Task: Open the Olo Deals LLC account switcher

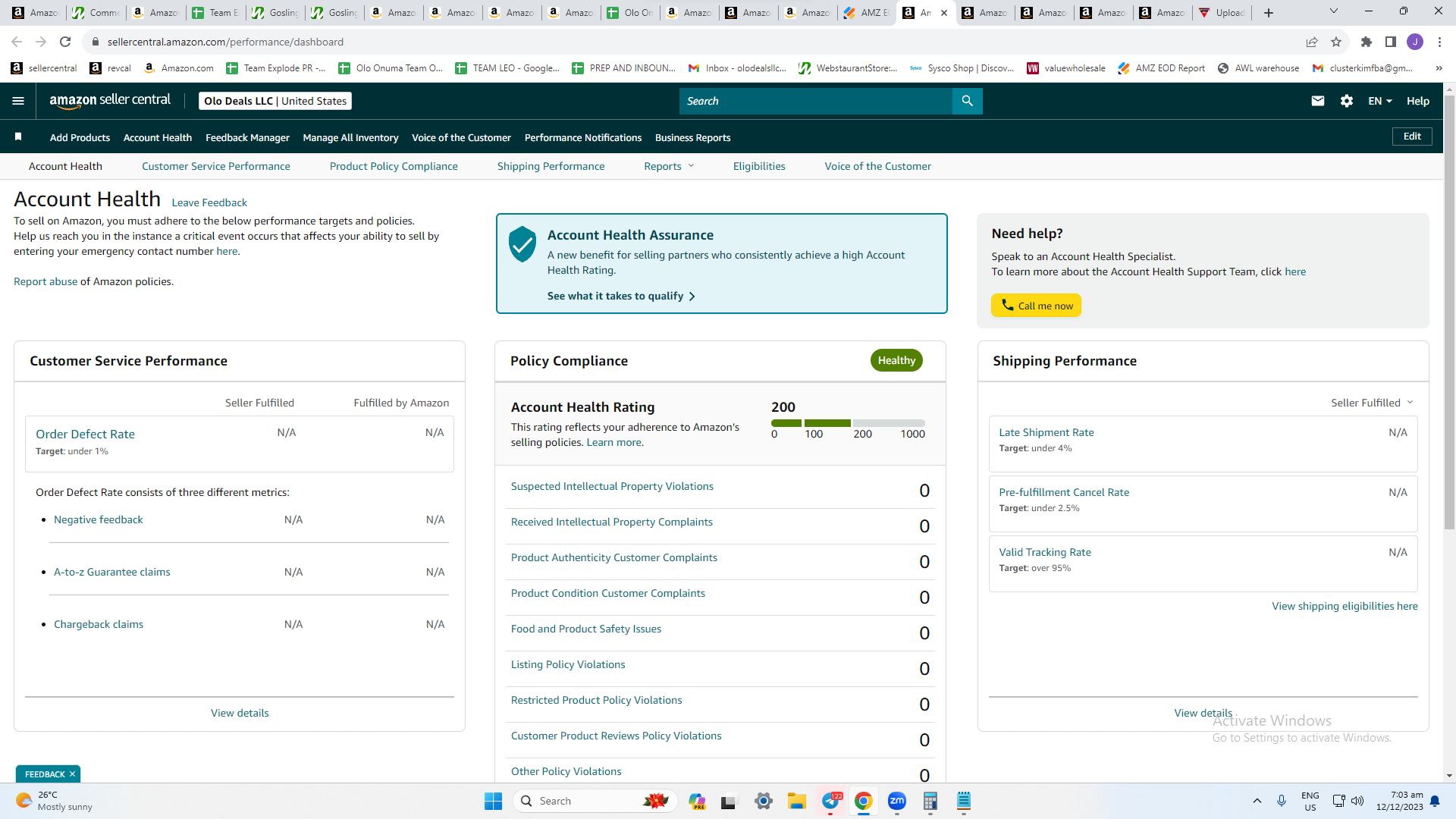Action: pyautogui.click(x=275, y=101)
